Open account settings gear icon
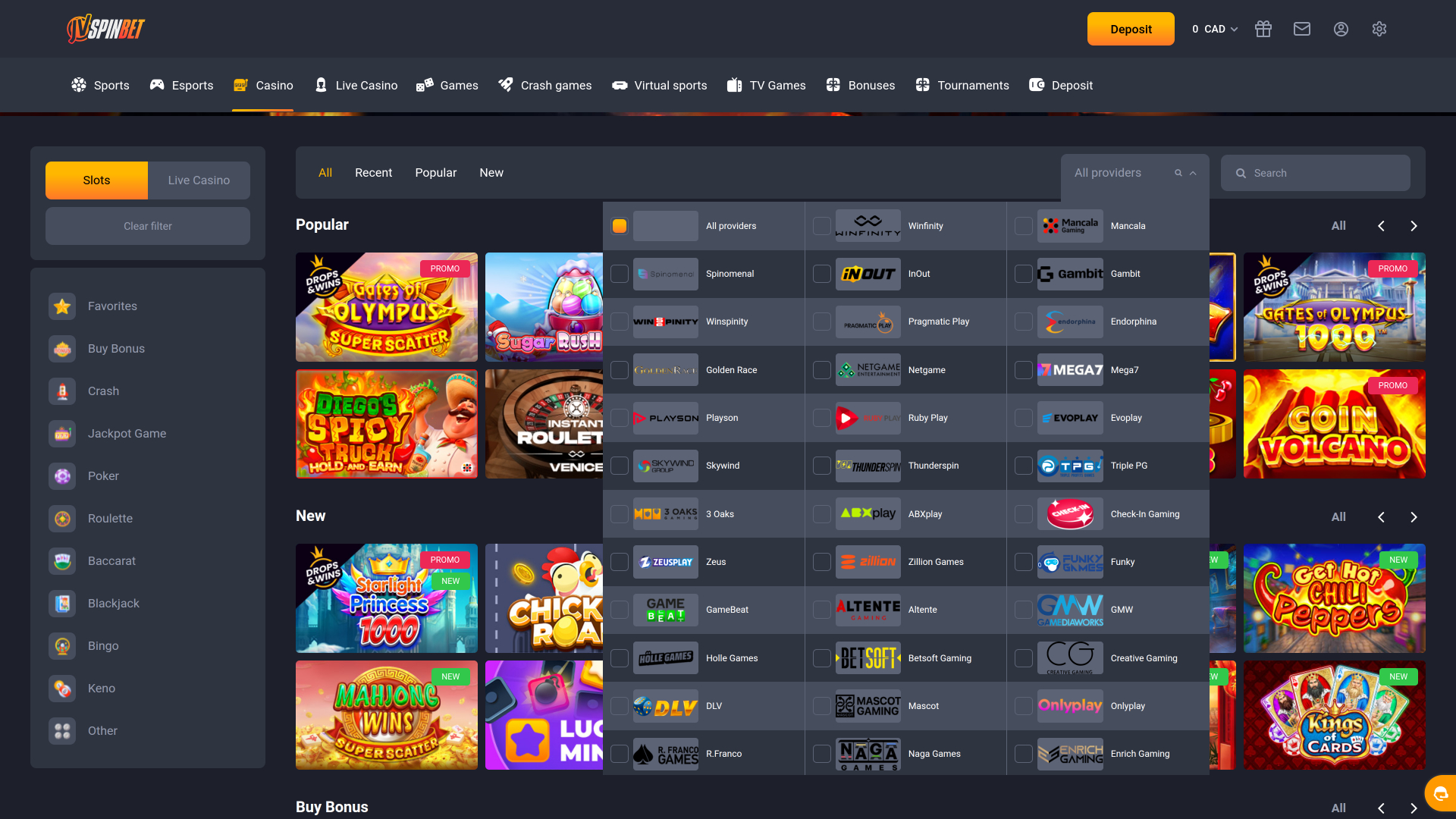The width and height of the screenshot is (1456, 819). [1379, 28]
